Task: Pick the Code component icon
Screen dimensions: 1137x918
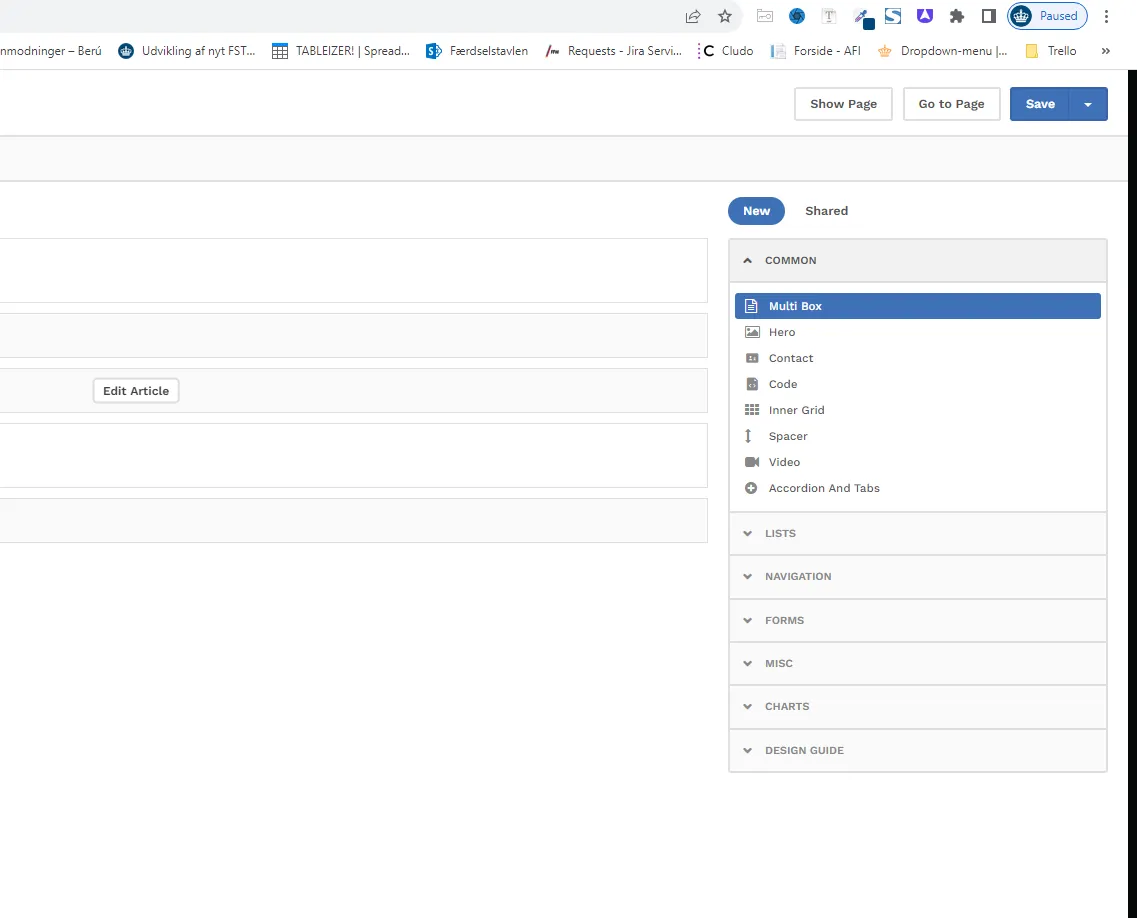Action: pos(752,384)
